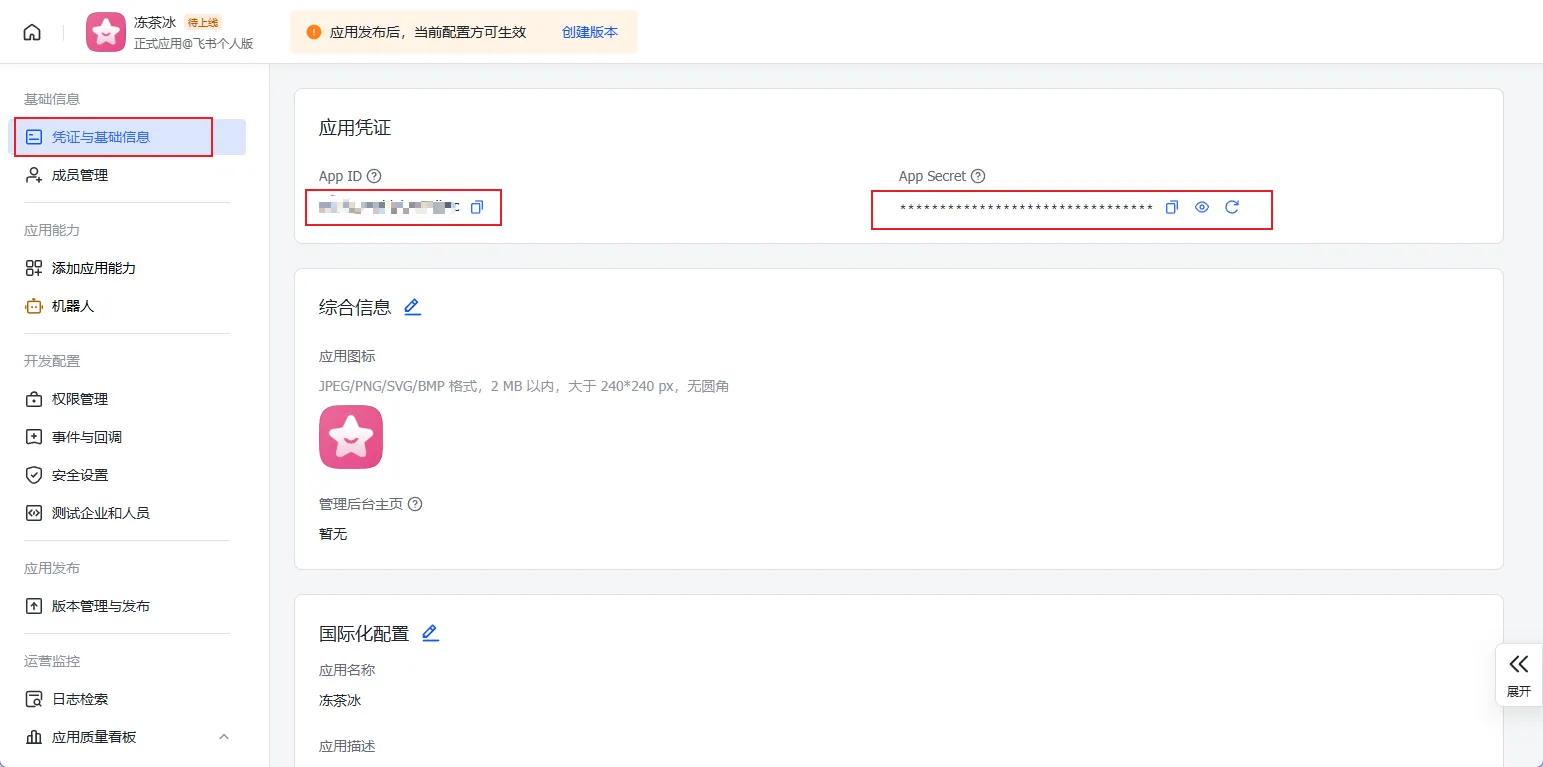Click 创建版本 link in the banner
Viewport: 1543px width, 767px height.
pos(589,32)
